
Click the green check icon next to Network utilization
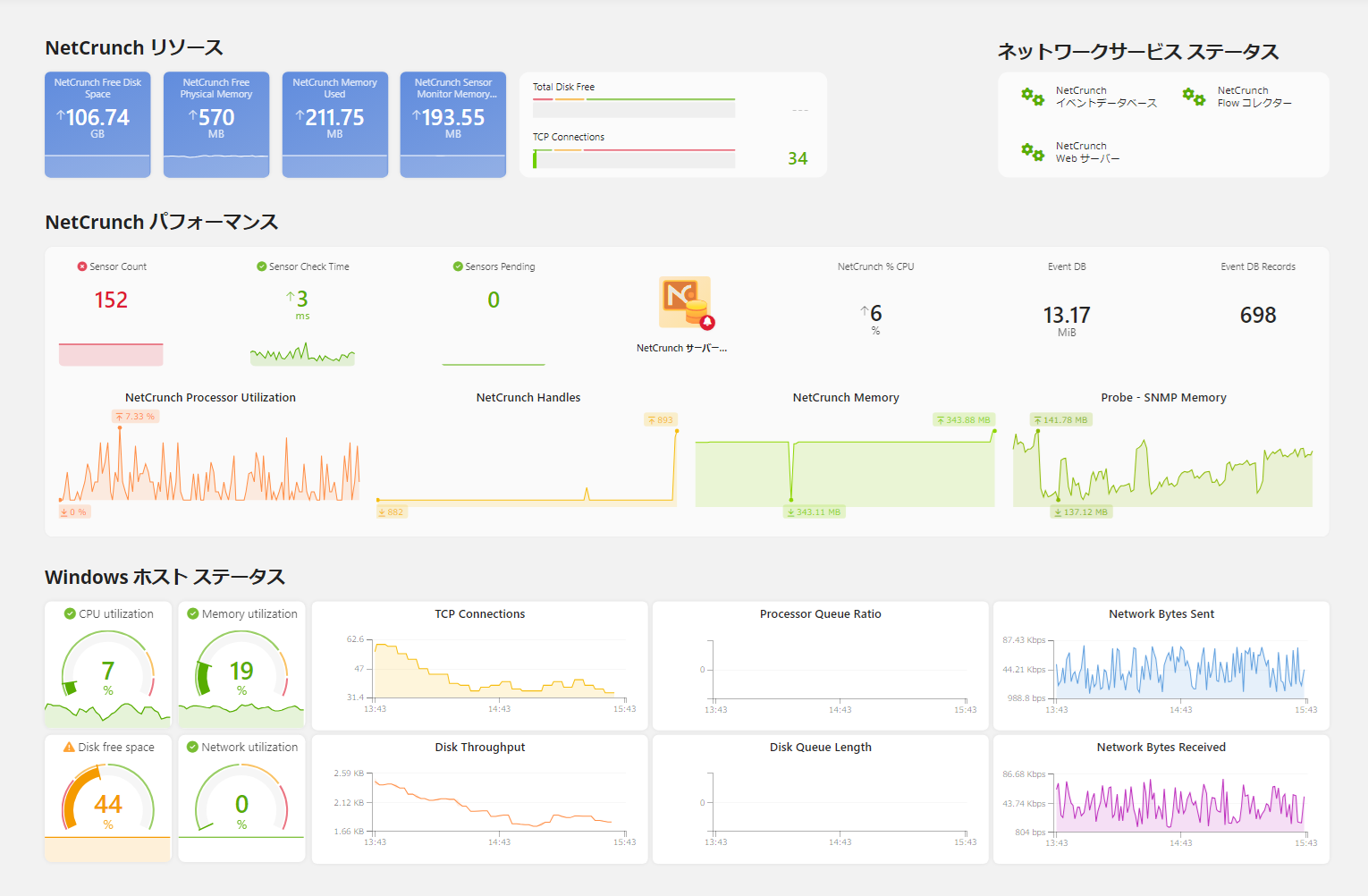point(192,747)
